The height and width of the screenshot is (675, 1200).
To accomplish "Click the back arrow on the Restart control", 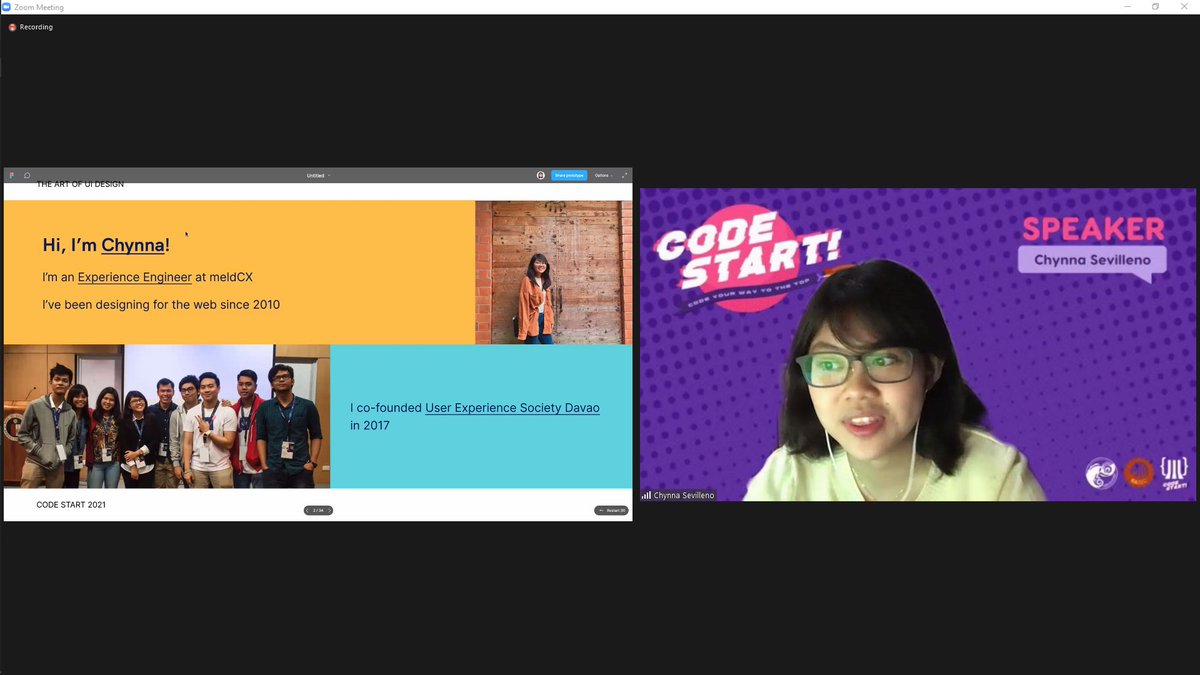I will 600,509.
